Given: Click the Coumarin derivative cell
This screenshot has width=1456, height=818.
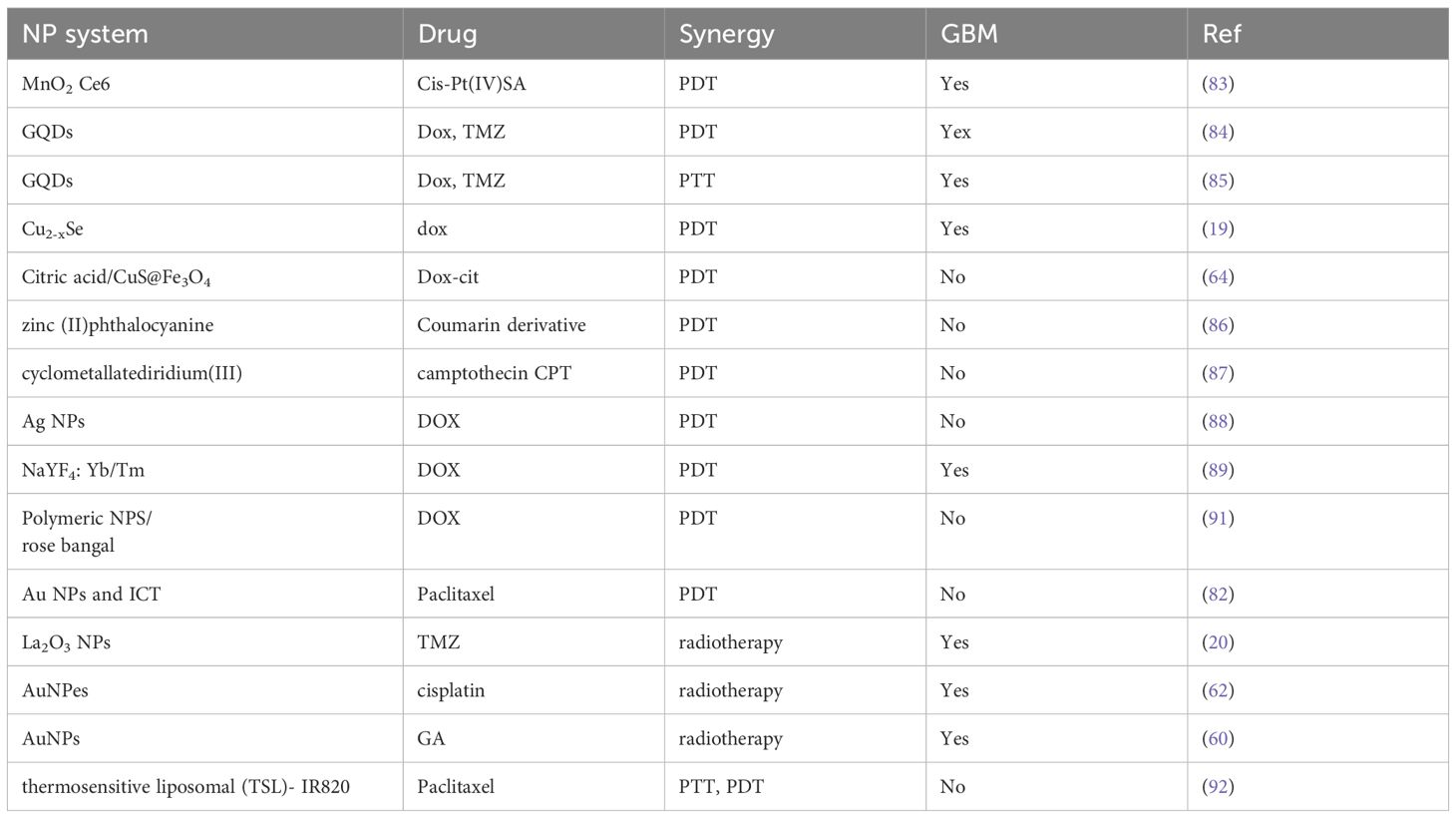Looking at the screenshot, I should click(x=501, y=324).
